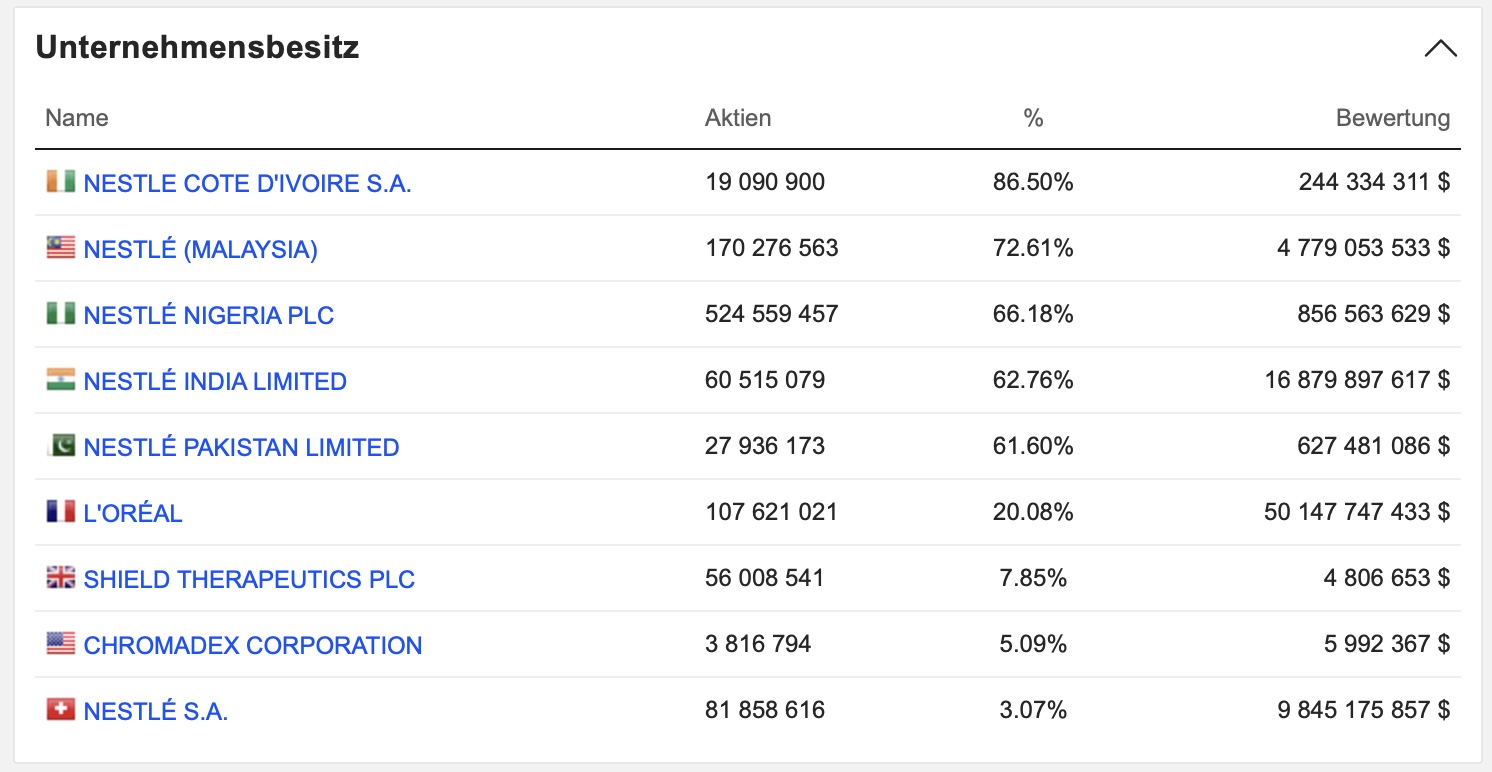Click the Malaysia flag icon
The height and width of the screenshot is (772, 1492).
61,248
